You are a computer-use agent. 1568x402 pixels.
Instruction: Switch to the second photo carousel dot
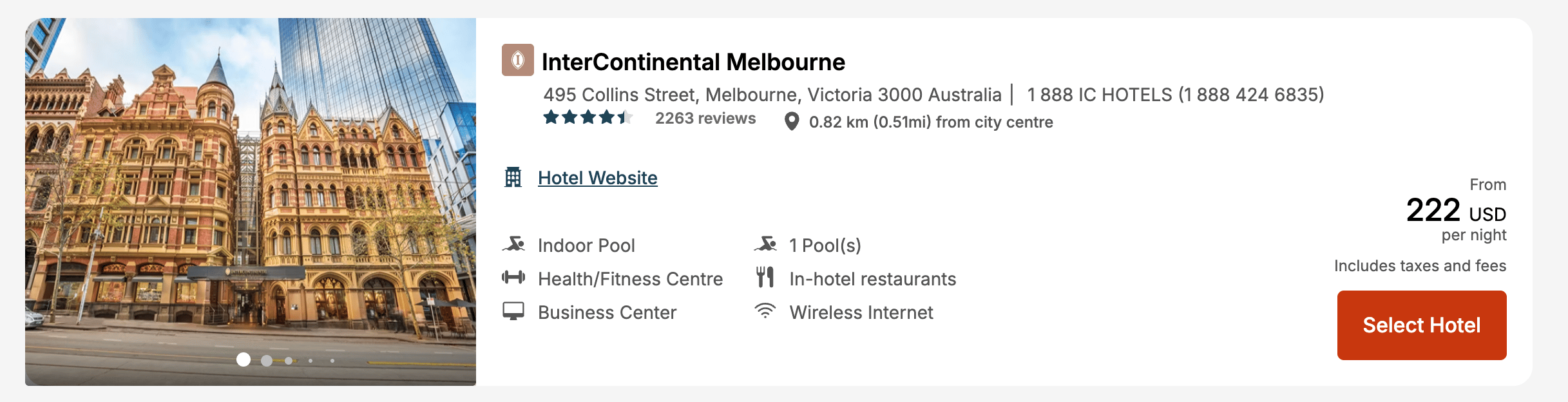pyautogui.click(x=267, y=361)
